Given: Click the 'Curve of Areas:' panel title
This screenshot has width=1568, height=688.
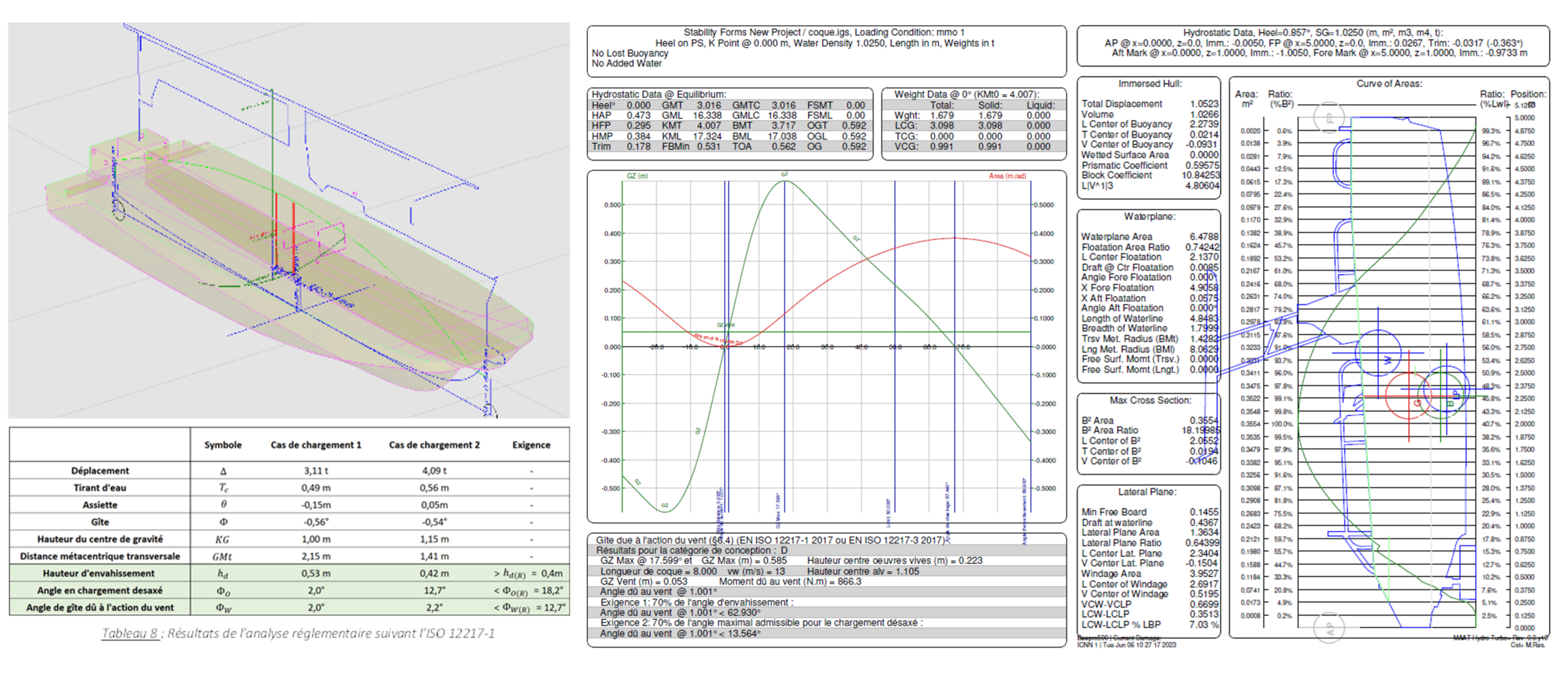Looking at the screenshot, I should point(1389,84).
